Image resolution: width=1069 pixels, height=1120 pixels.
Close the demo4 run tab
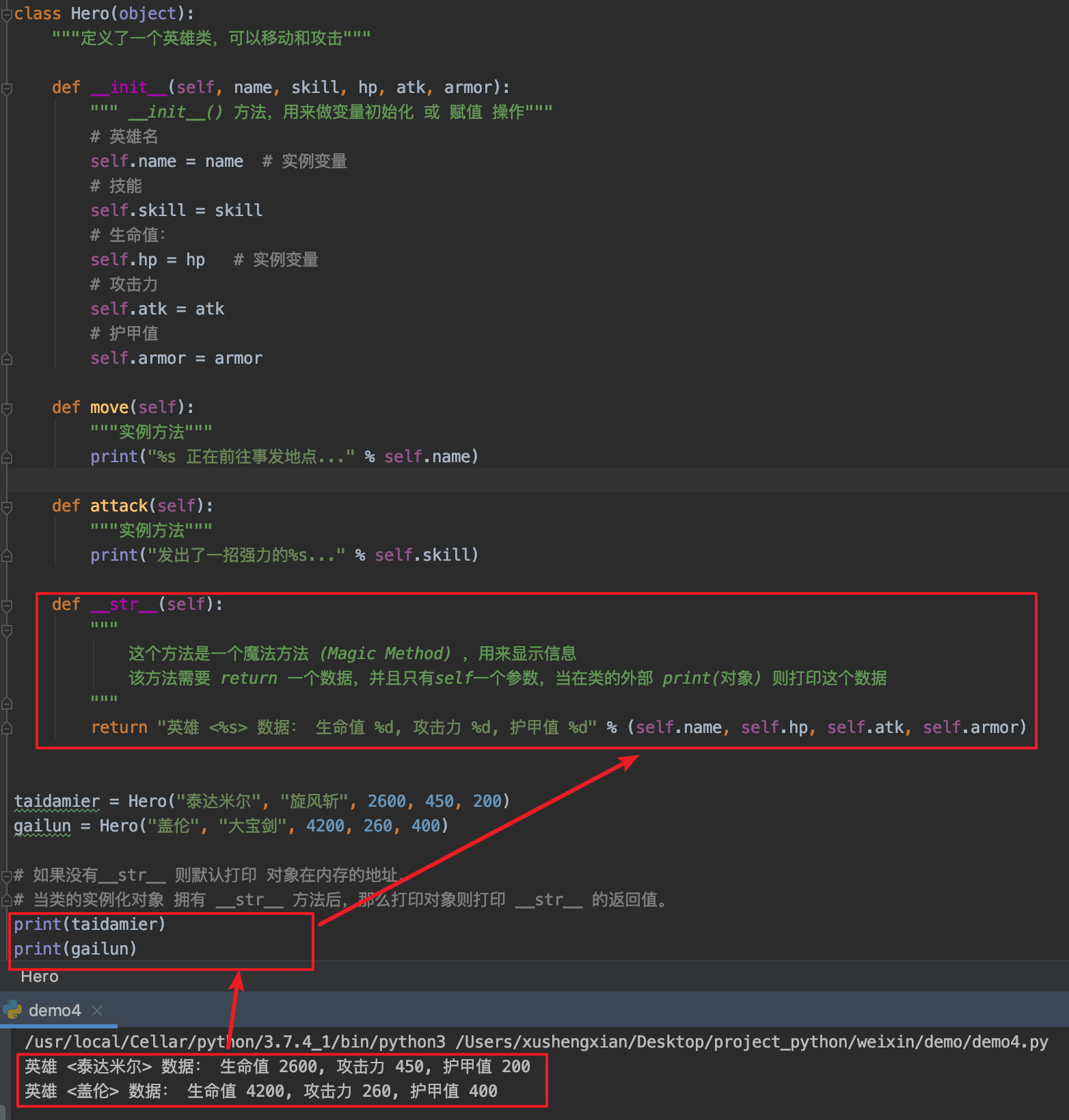point(97,1010)
